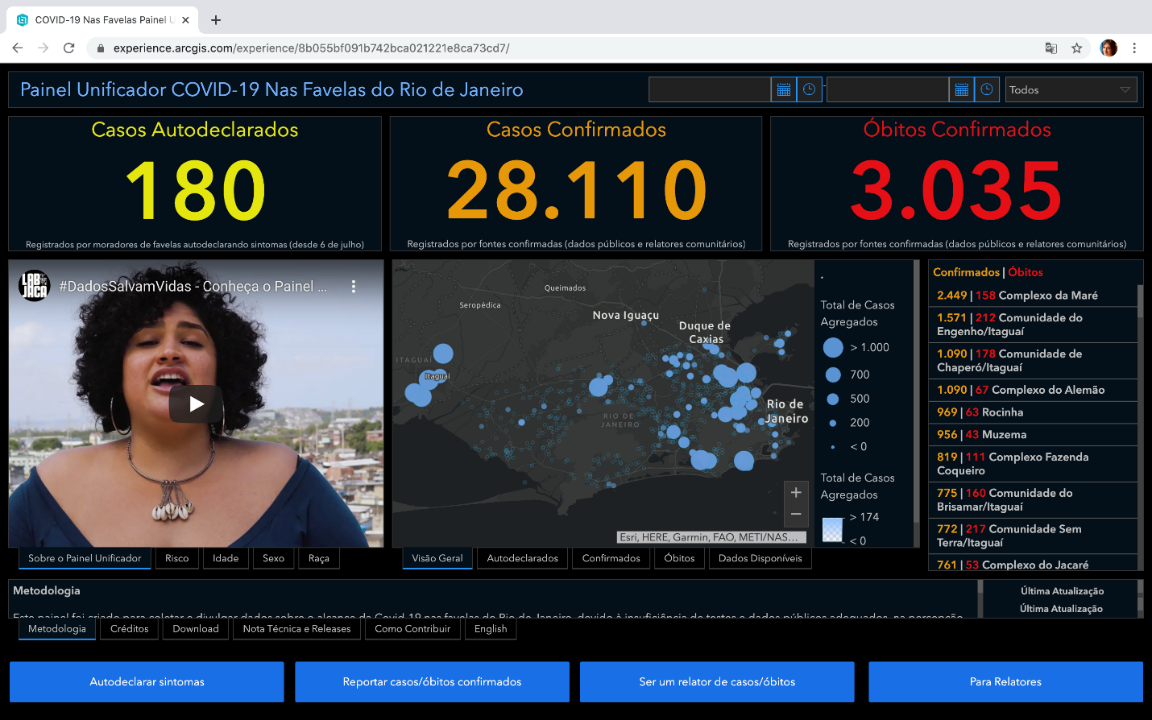Click Reportar casos/óbitos confirmados button
This screenshot has height=720, width=1152.
[x=432, y=682]
